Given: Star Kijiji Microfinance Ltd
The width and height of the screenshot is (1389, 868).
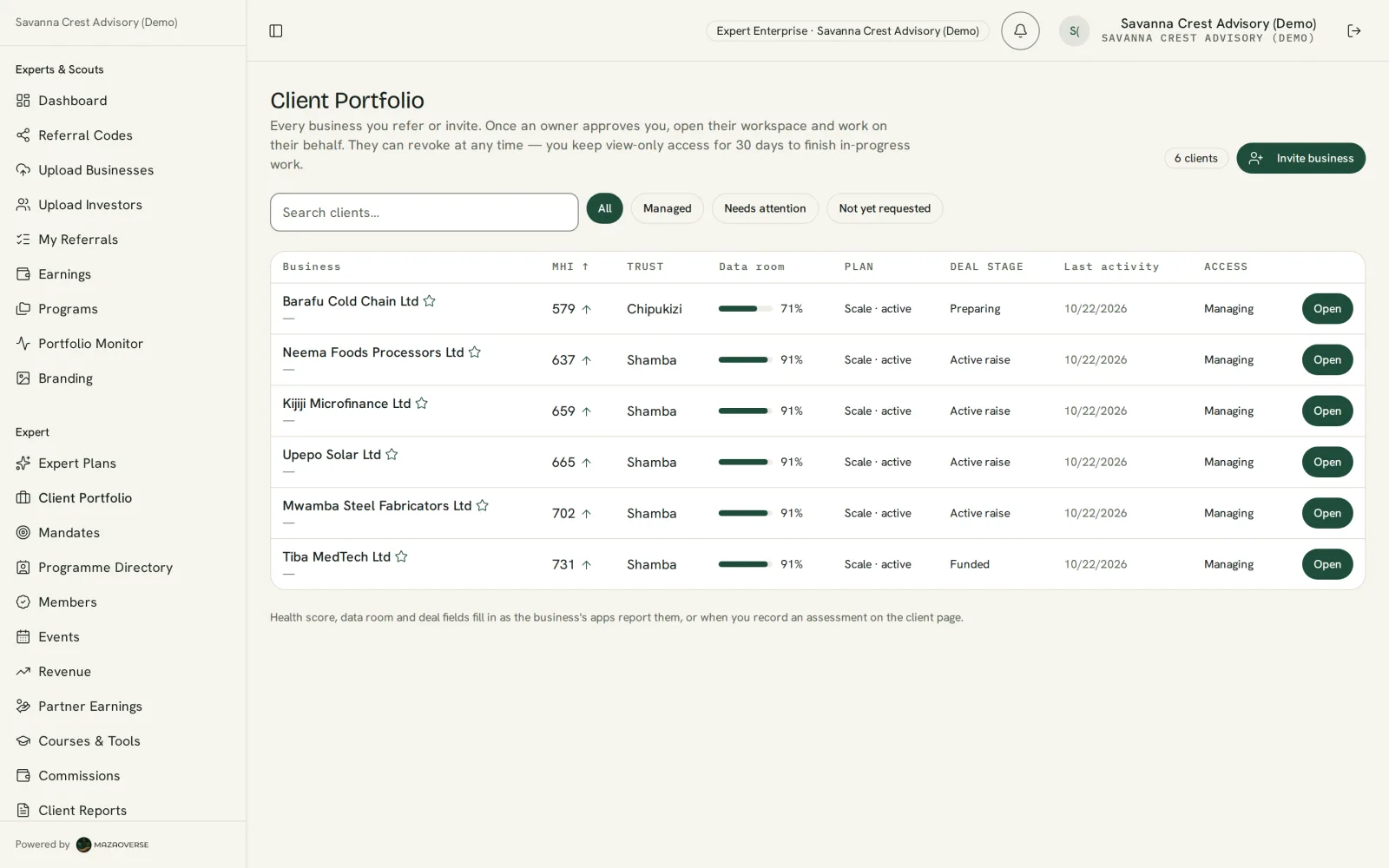Looking at the screenshot, I should click(422, 404).
